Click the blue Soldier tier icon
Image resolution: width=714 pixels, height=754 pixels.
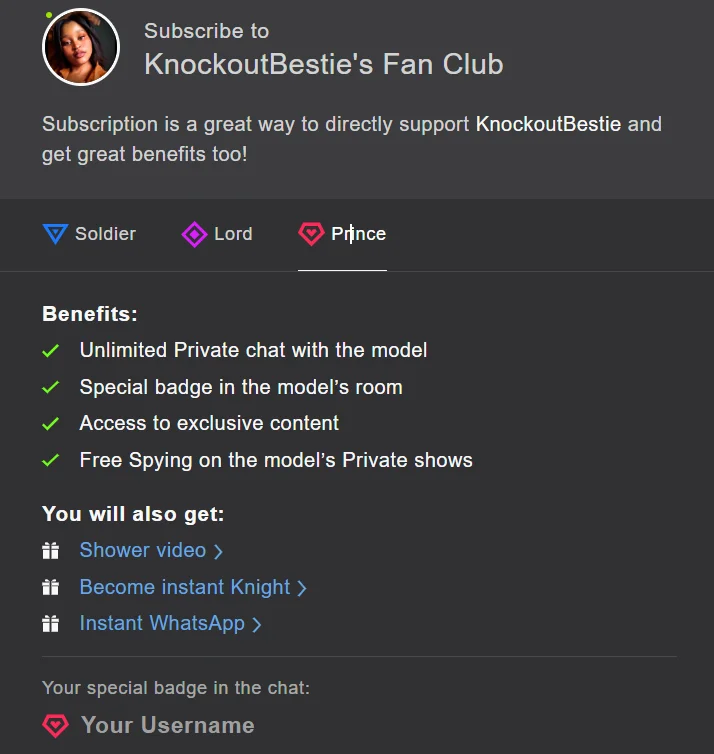tap(55, 234)
